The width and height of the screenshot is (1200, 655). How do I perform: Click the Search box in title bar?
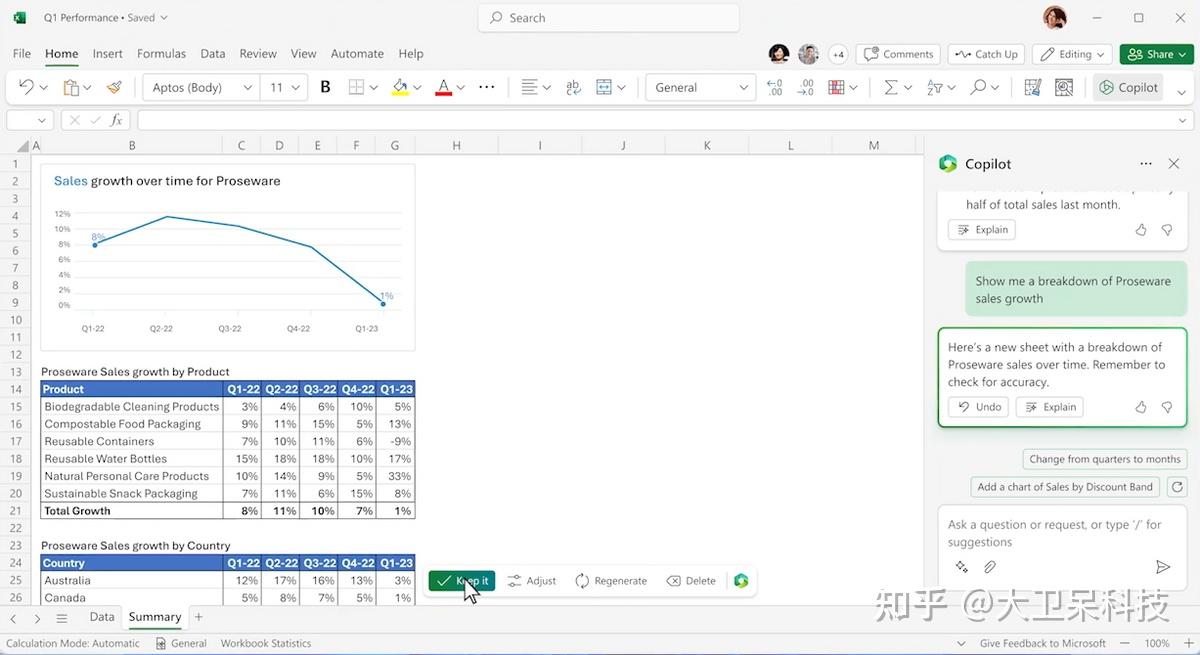tap(609, 18)
